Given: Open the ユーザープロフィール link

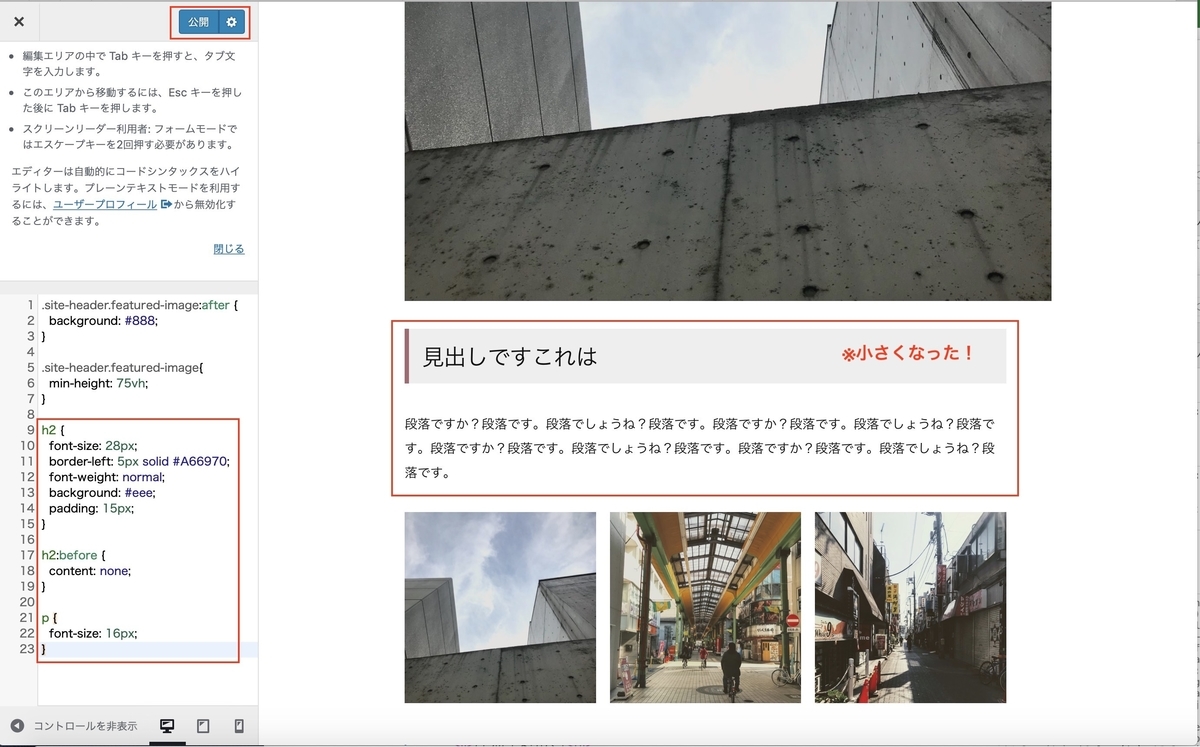Looking at the screenshot, I should point(105,204).
